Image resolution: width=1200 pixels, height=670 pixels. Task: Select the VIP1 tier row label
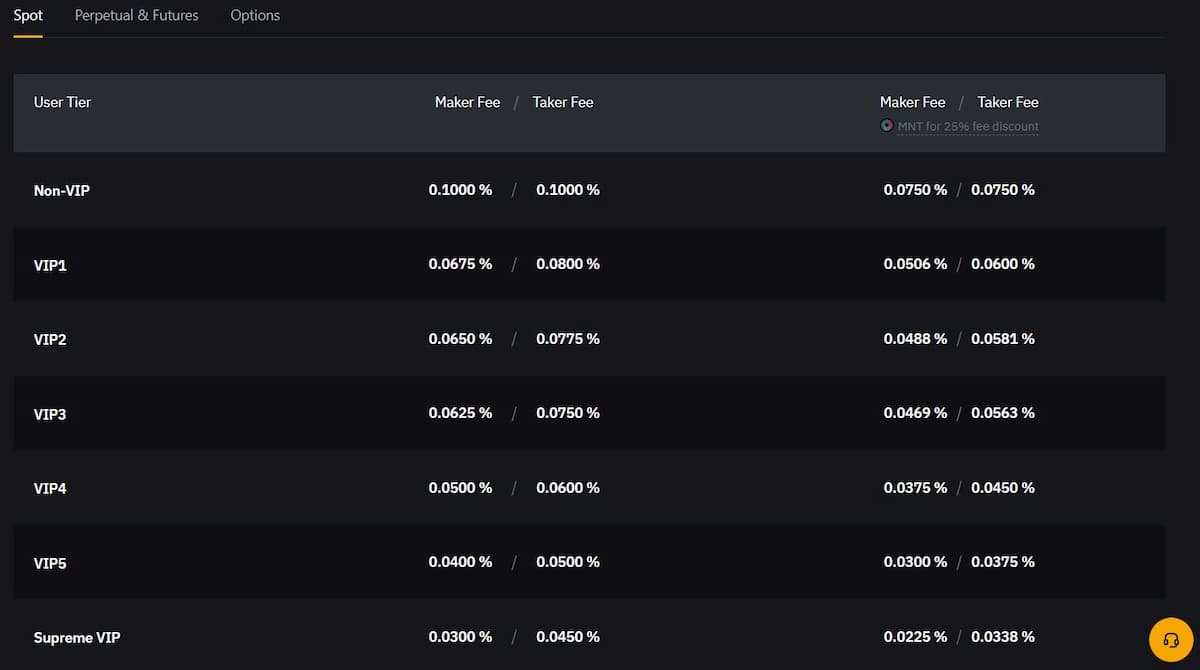(x=50, y=265)
